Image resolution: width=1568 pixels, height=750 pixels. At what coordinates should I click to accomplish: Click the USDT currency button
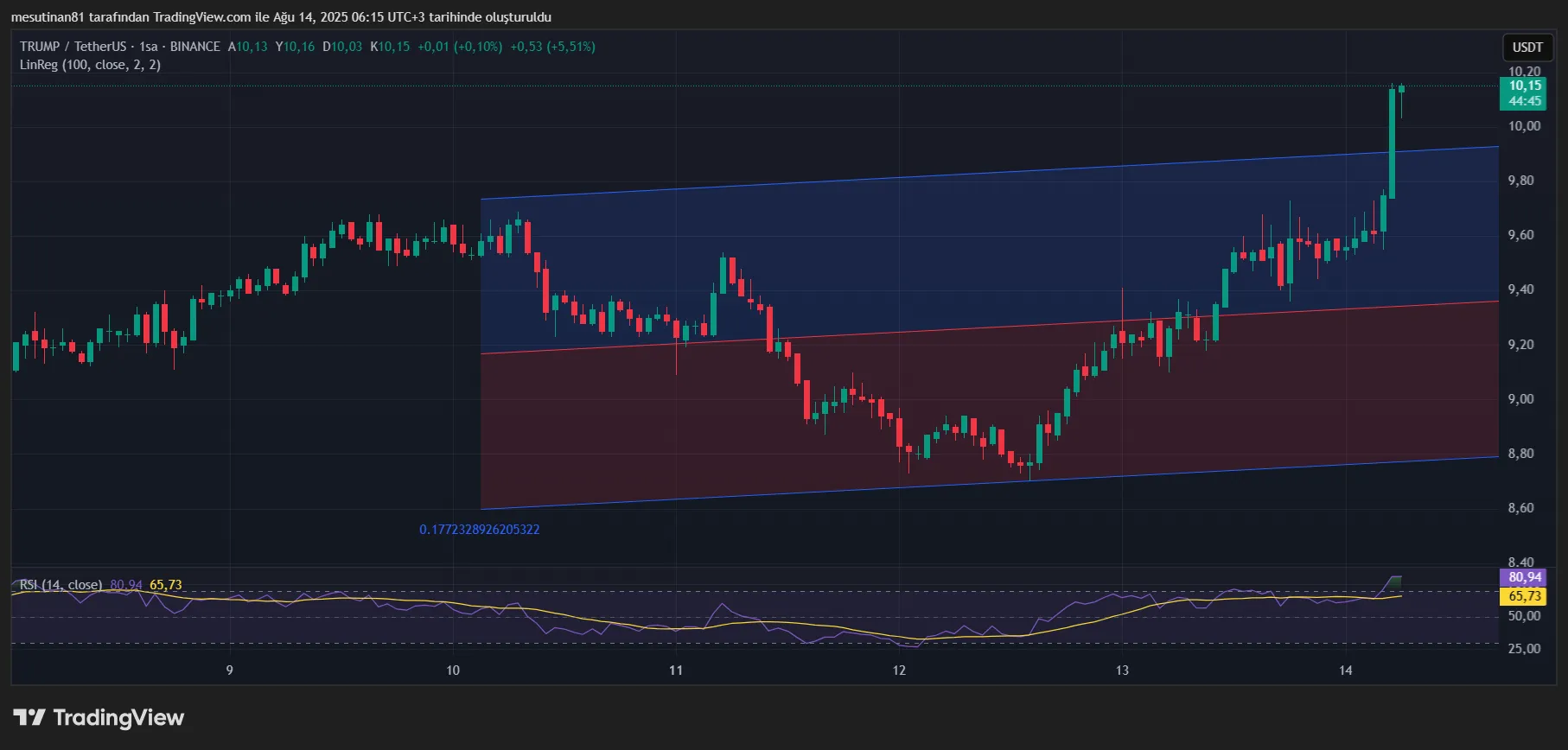[x=1527, y=48]
